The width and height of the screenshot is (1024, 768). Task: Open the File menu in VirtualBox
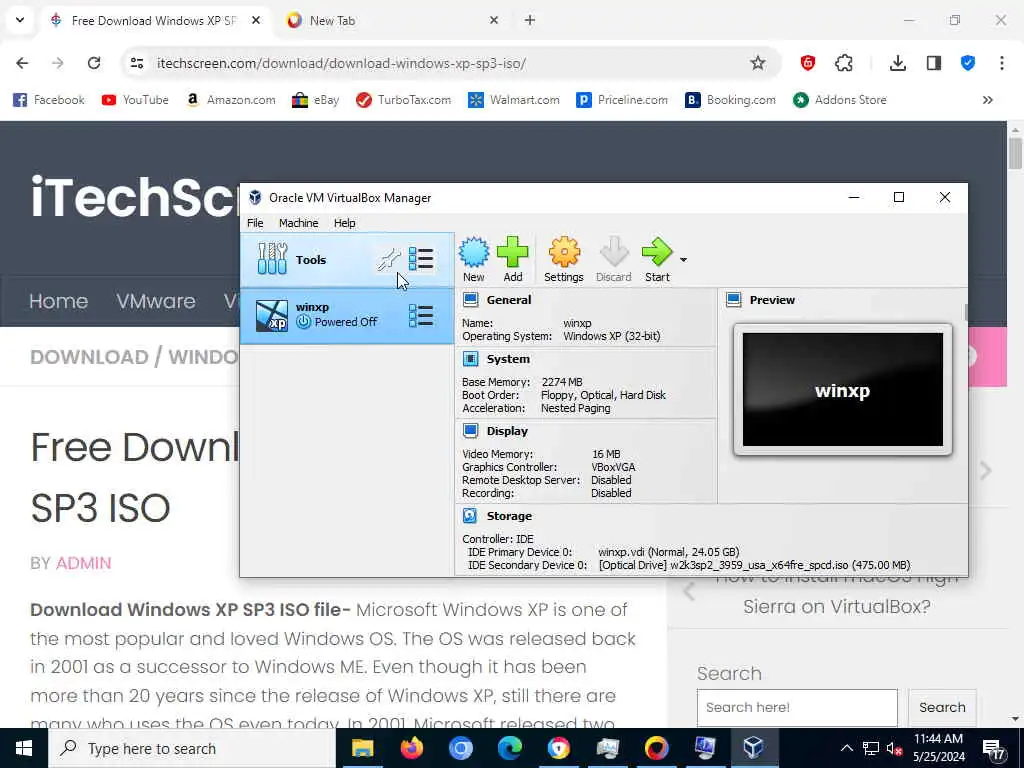click(255, 223)
